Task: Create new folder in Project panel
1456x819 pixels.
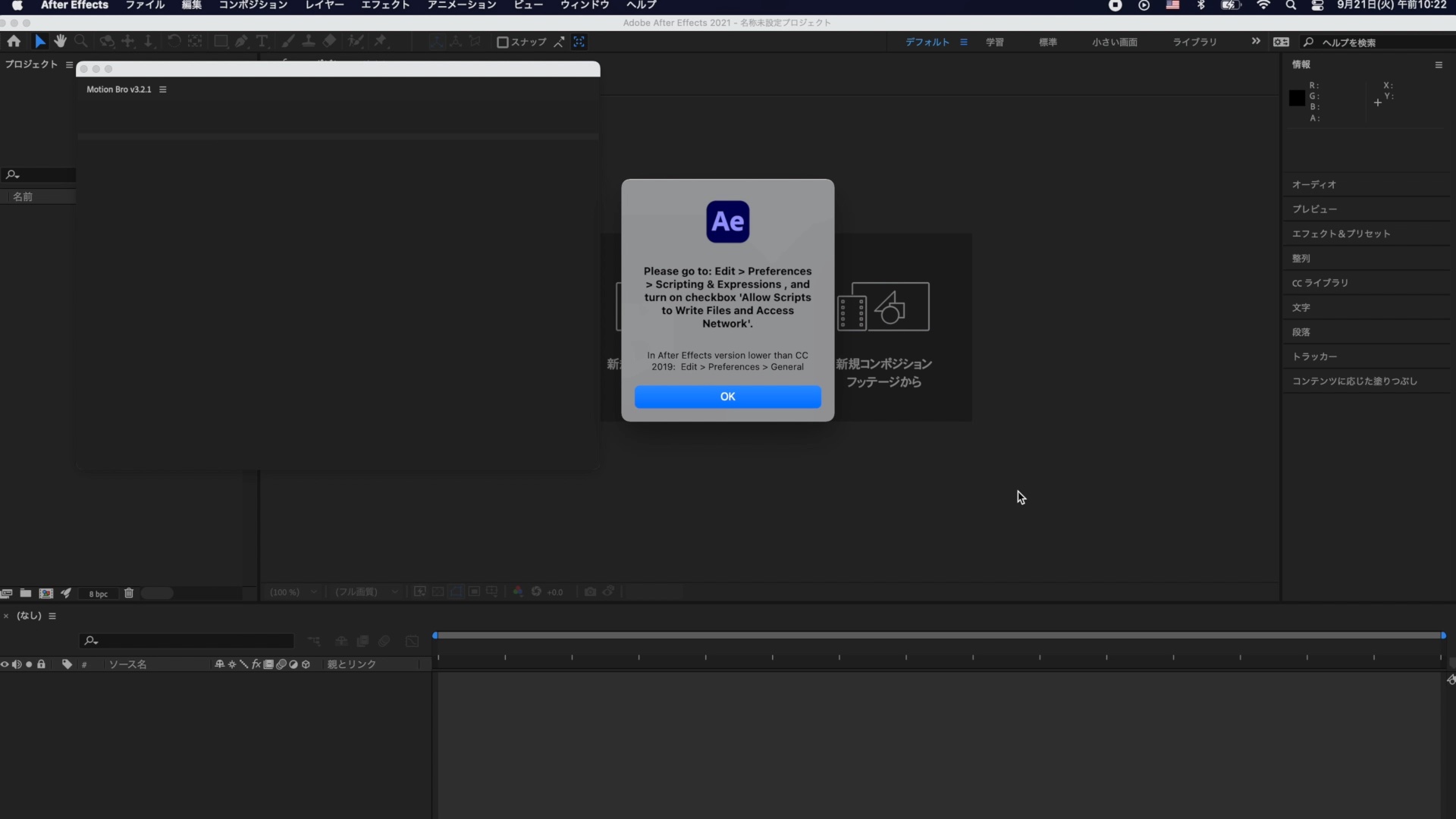Action: [x=26, y=593]
